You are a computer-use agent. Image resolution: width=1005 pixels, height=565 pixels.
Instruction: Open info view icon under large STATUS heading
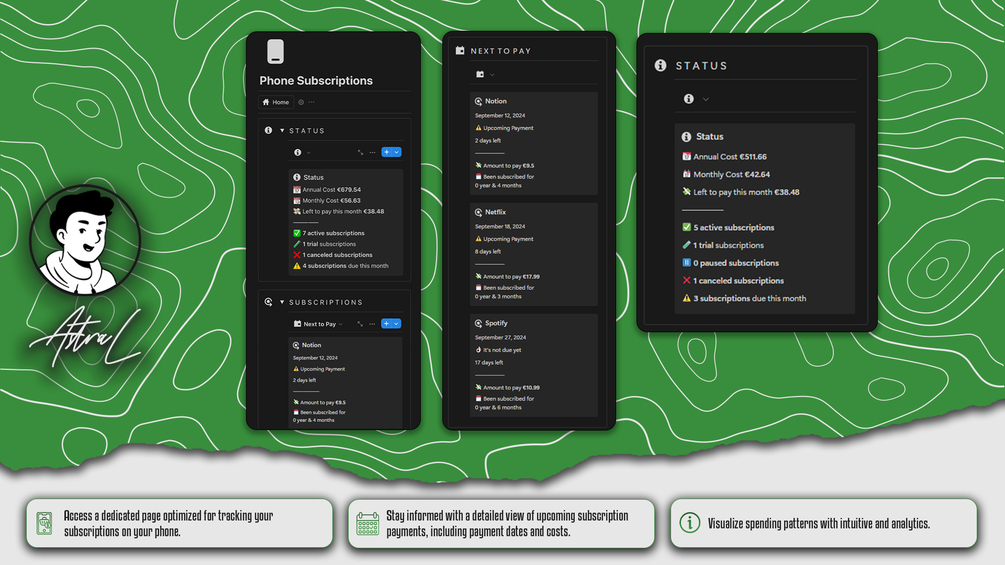click(688, 99)
